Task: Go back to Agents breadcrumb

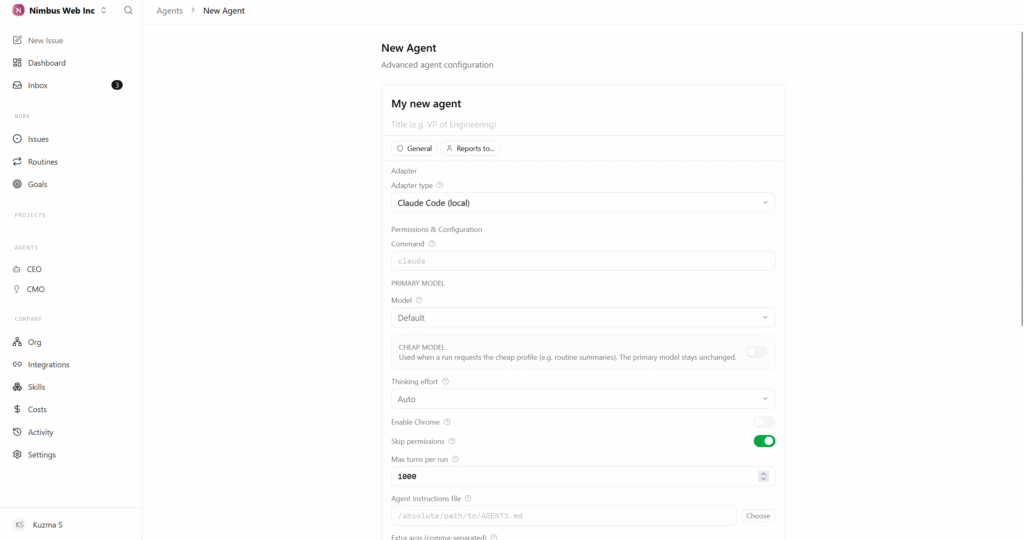Action: 169,10
